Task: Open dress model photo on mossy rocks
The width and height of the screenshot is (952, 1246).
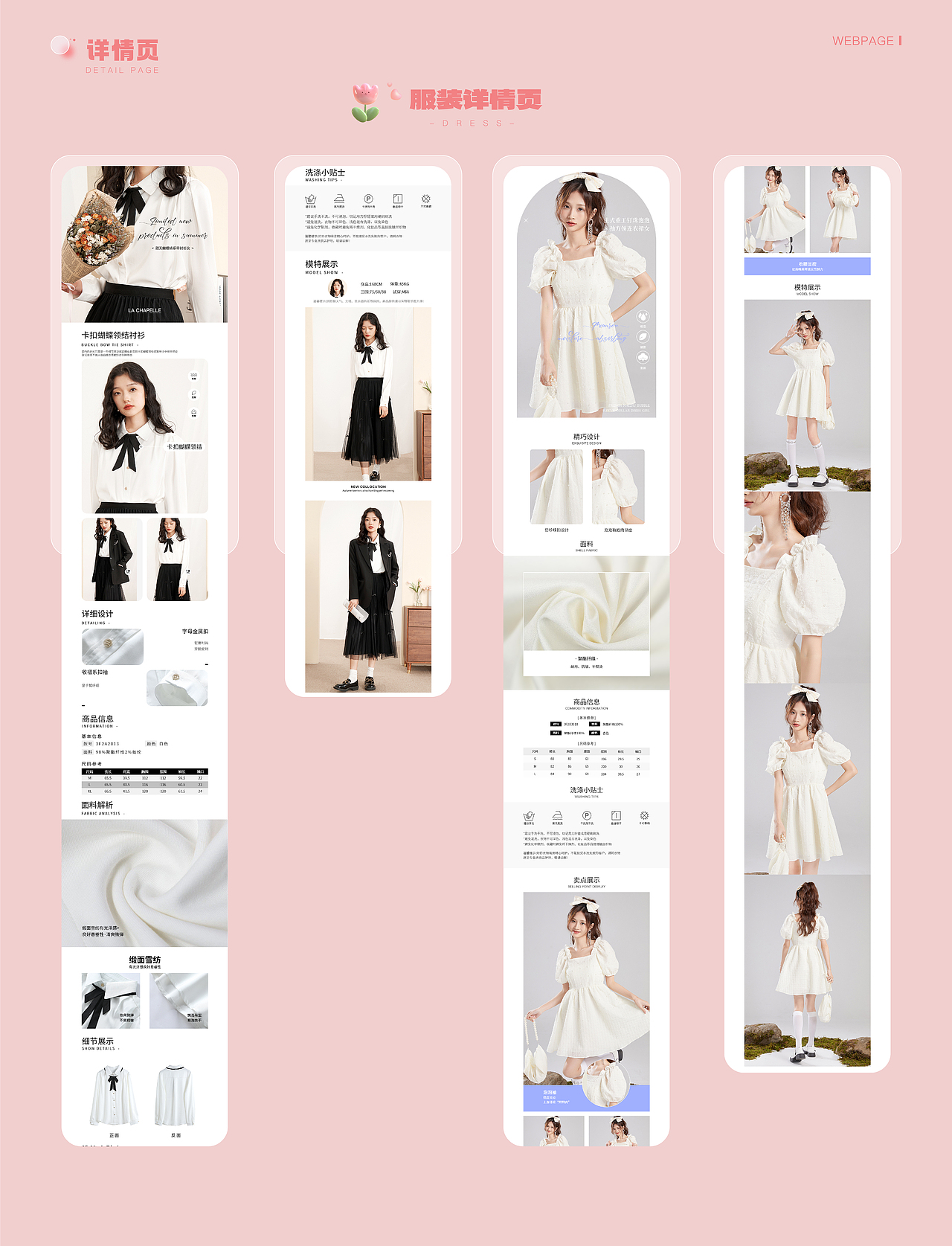Action: (x=807, y=395)
